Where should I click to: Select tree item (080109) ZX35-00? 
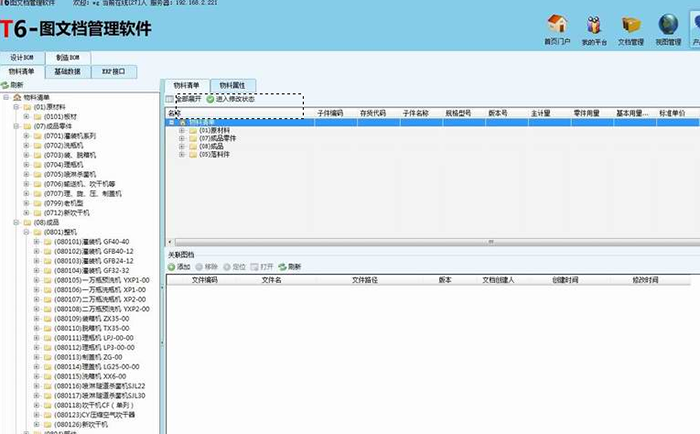coord(92,319)
